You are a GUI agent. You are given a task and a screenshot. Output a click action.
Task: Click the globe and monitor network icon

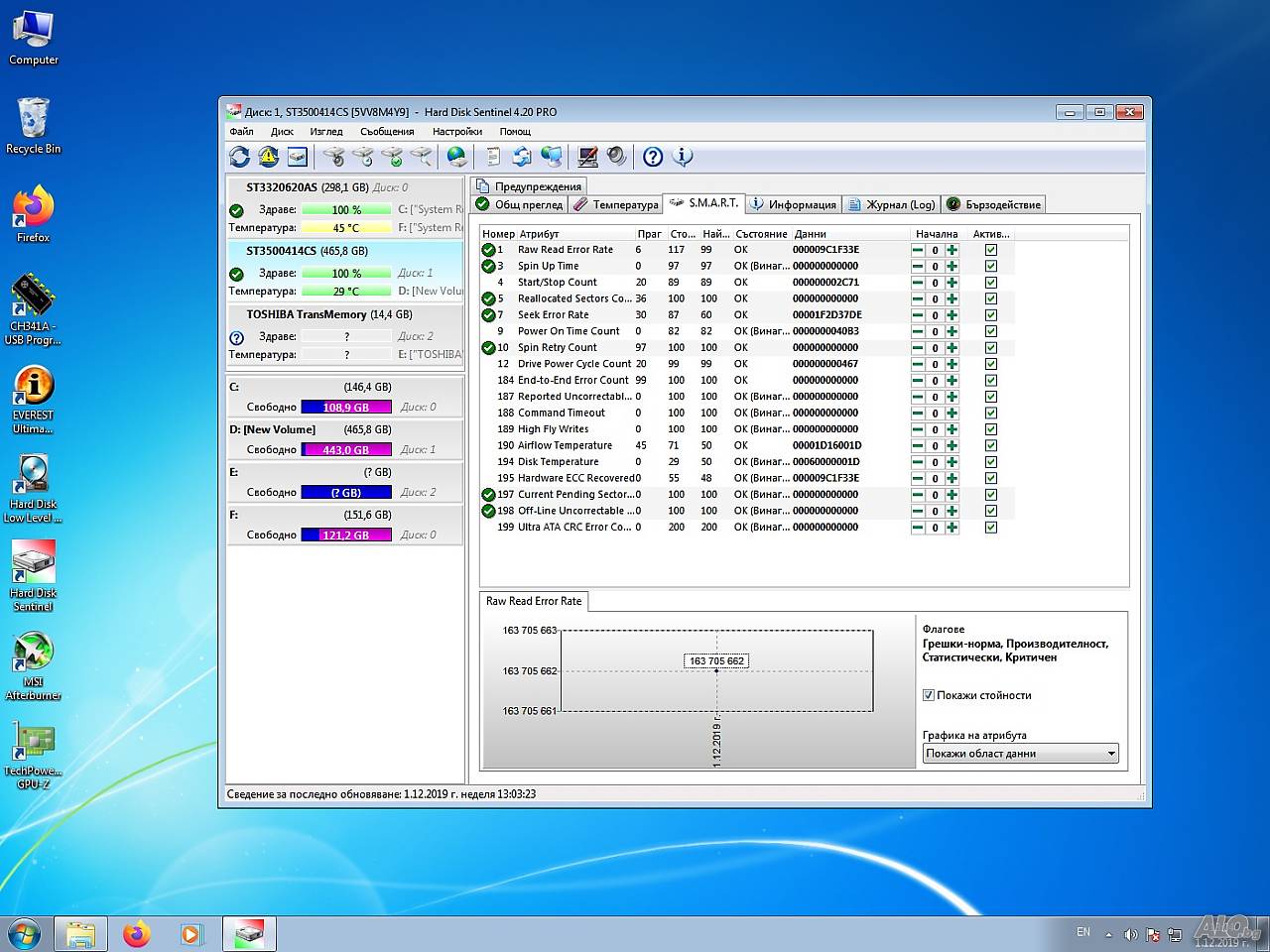(x=551, y=157)
